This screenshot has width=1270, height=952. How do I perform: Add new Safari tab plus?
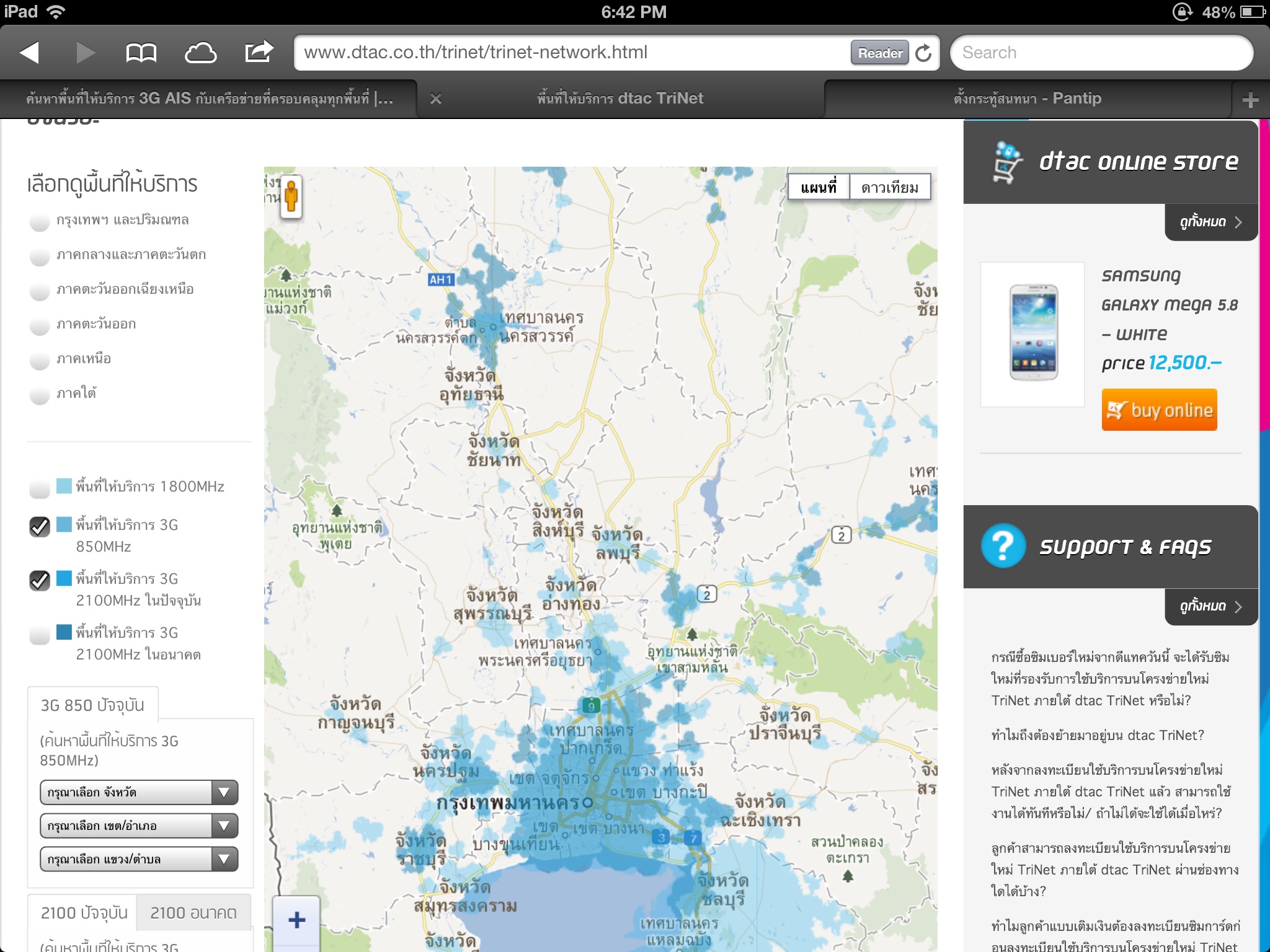pos(1250,100)
